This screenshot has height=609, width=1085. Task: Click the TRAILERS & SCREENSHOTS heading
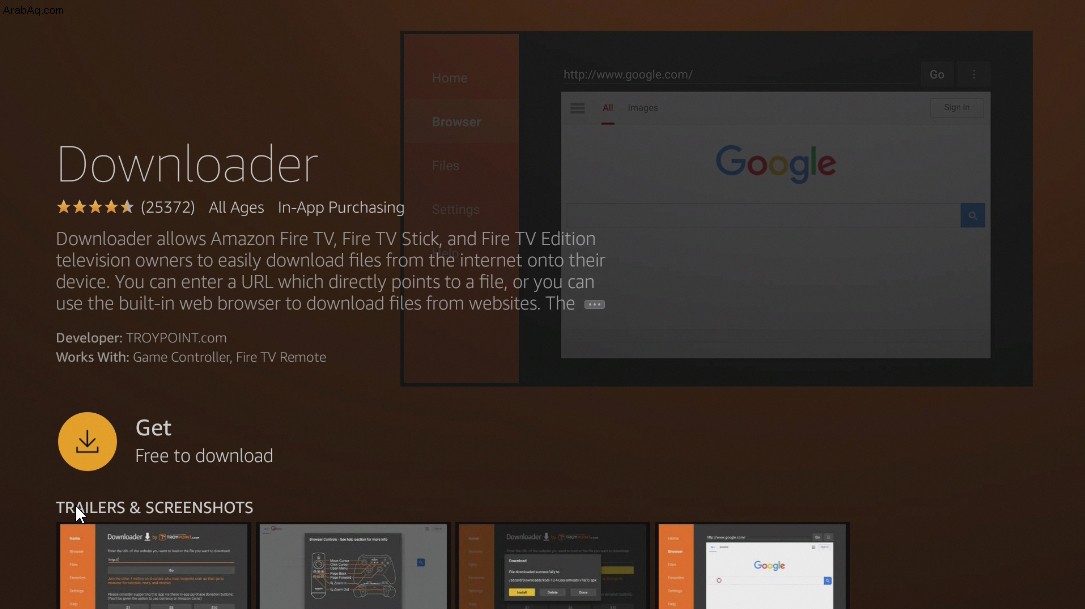pyautogui.click(x=154, y=507)
